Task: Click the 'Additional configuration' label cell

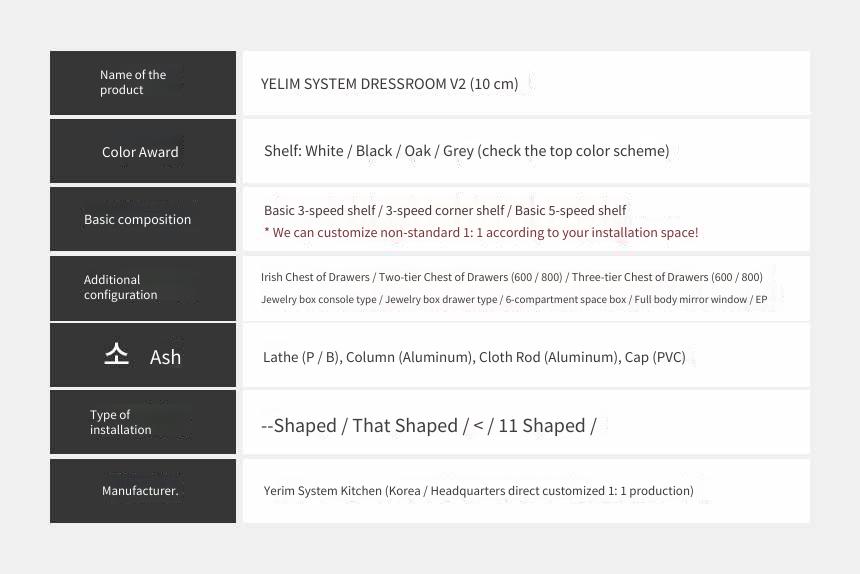Action: (x=143, y=288)
